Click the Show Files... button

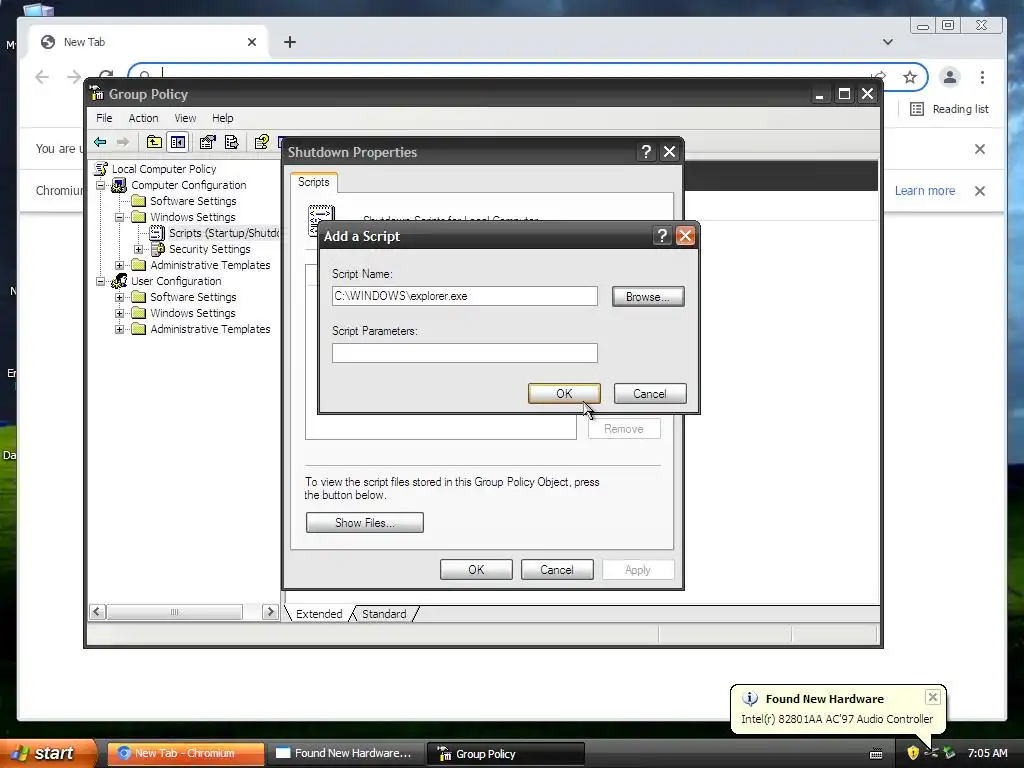364,522
